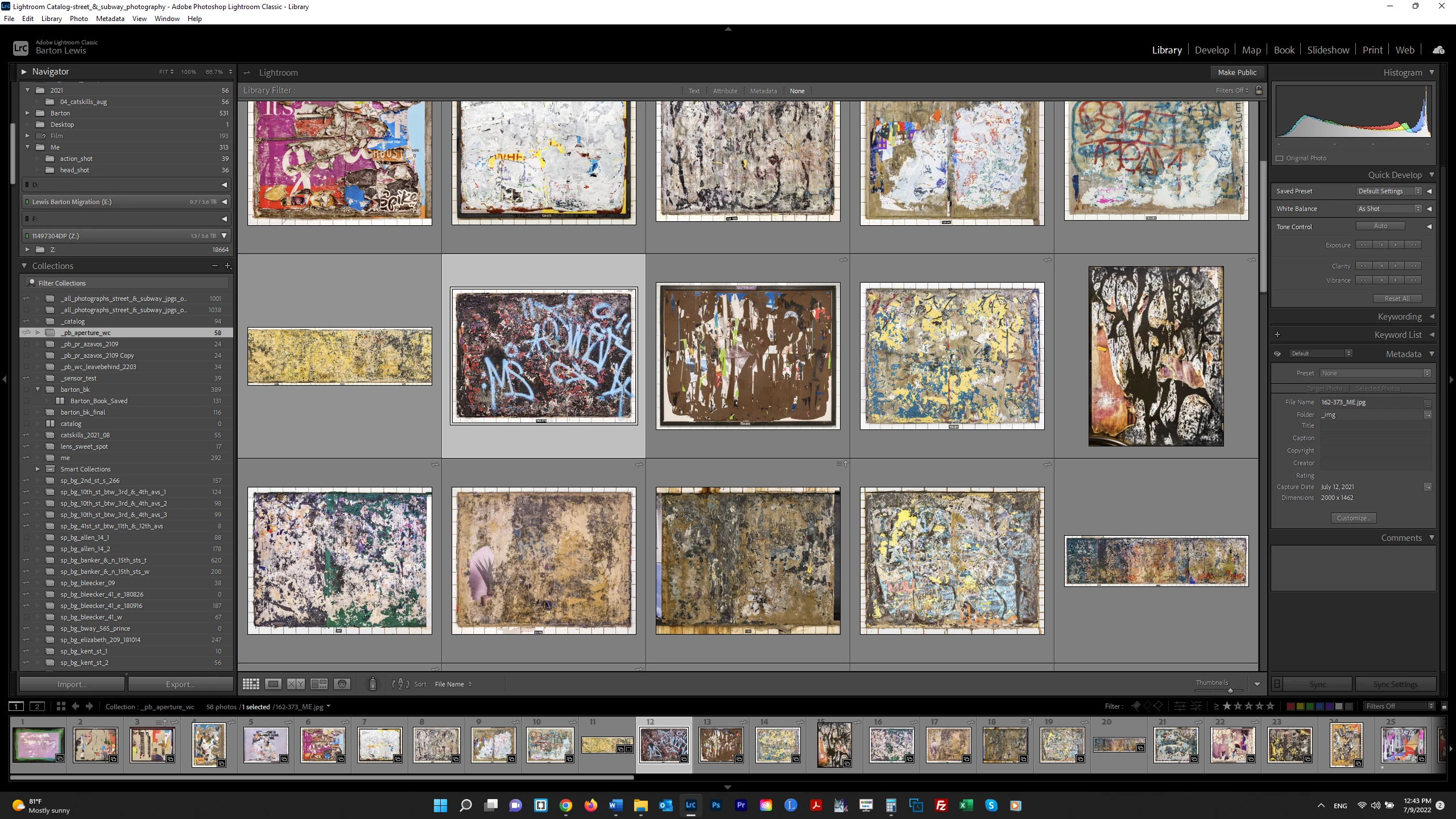
Task: Open the Sort File Name dropdown
Action: click(453, 684)
